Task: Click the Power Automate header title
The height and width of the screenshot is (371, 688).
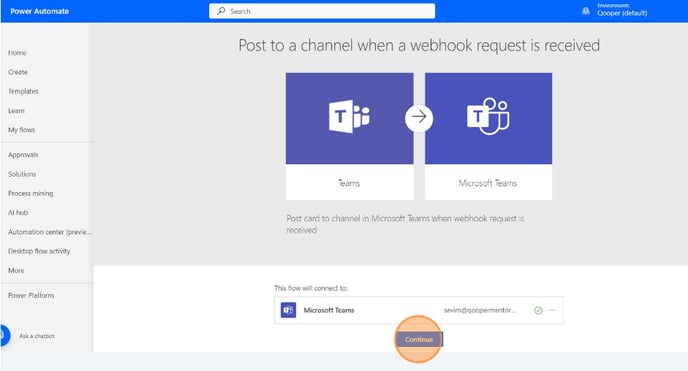Action: (x=39, y=11)
